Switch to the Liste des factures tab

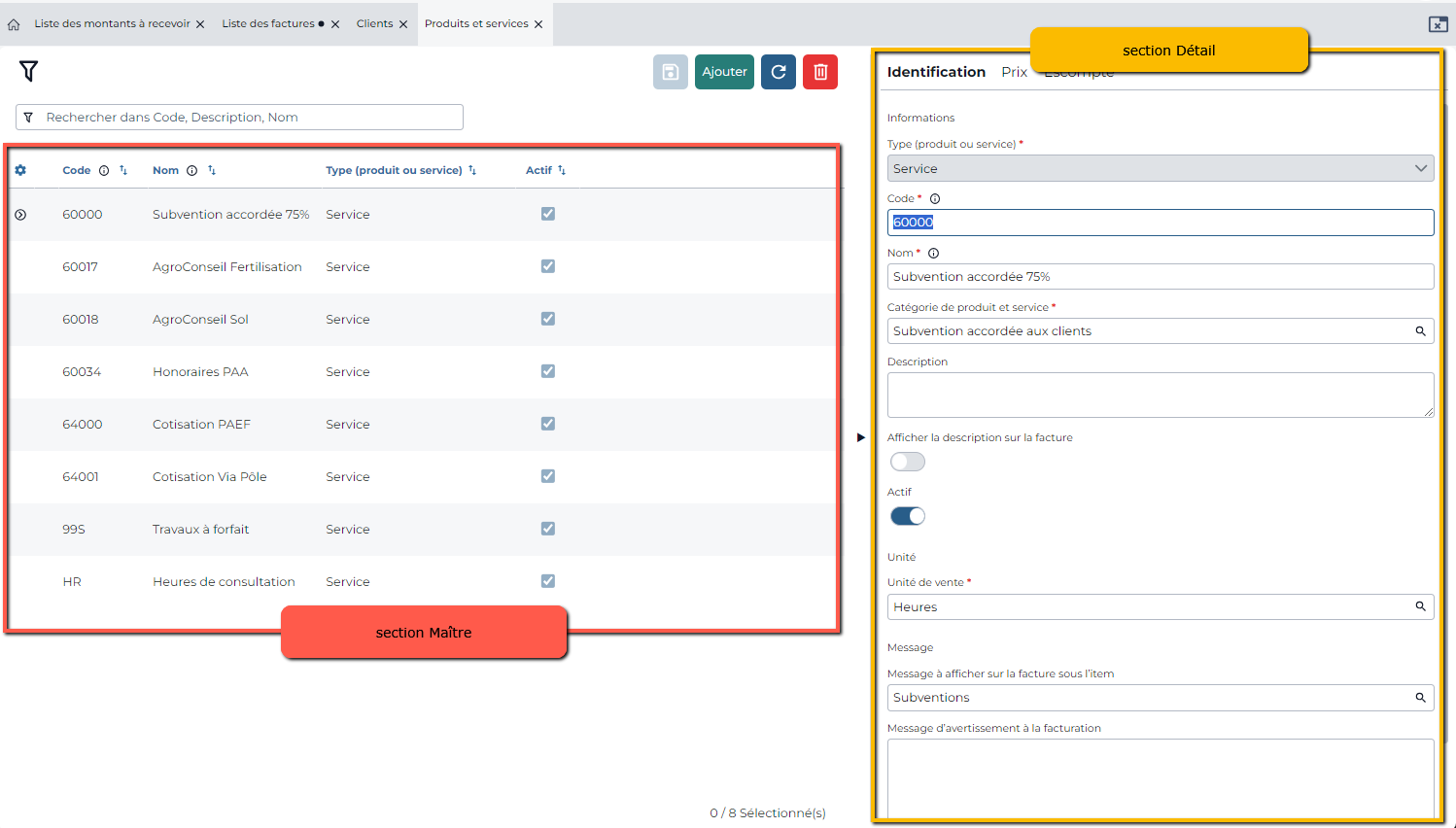click(x=268, y=23)
